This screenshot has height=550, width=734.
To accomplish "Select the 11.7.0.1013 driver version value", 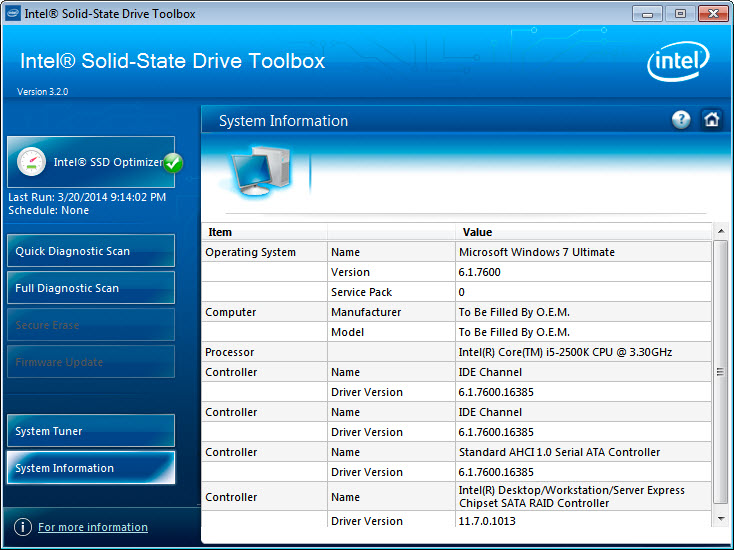I will 487,521.
